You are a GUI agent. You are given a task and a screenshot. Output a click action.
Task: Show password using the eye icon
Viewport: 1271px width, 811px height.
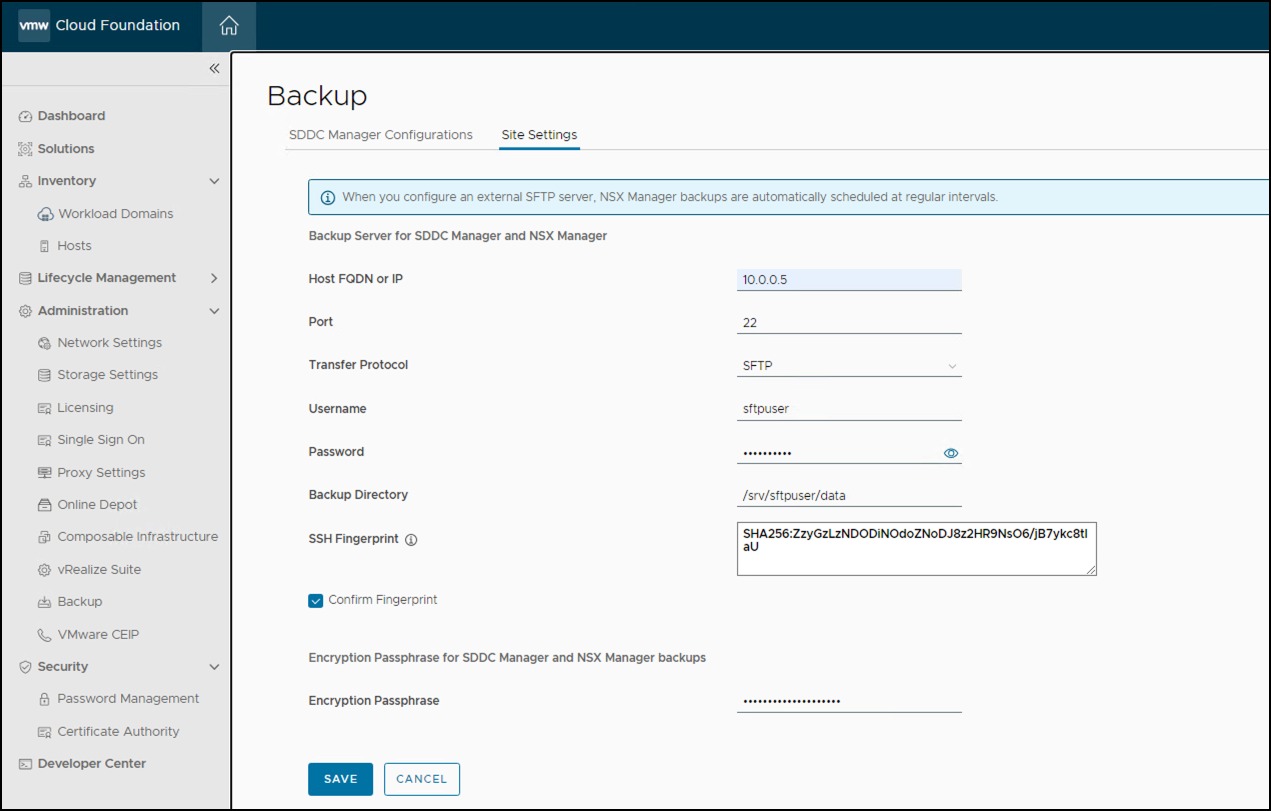tap(951, 453)
